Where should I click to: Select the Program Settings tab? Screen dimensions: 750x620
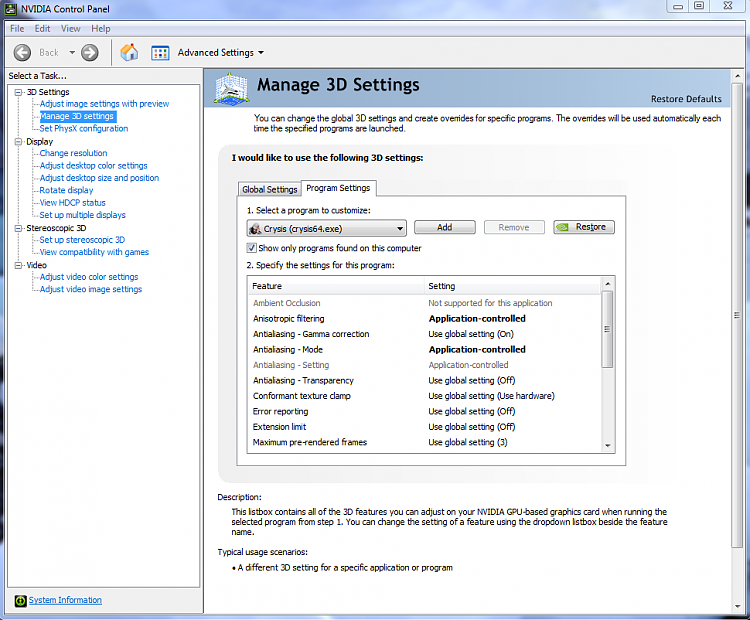tap(338, 188)
